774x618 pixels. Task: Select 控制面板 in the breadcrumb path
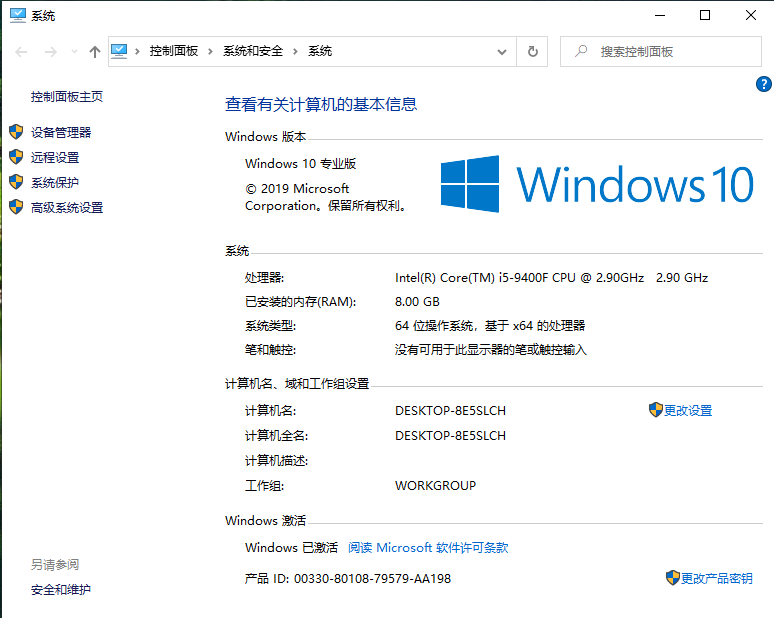[174, 51]
